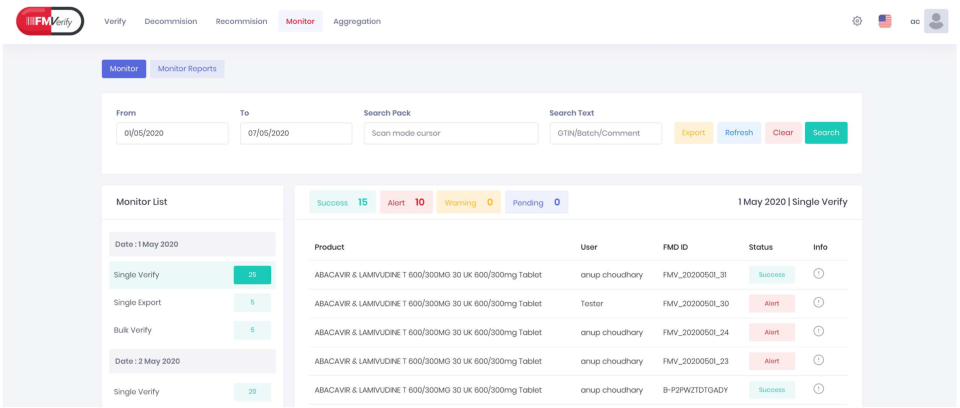The width and height of the screenshot is (960, 408).
Task: Click the 'Date : 2 May 2020' header
Action: [x=192, y=361]
